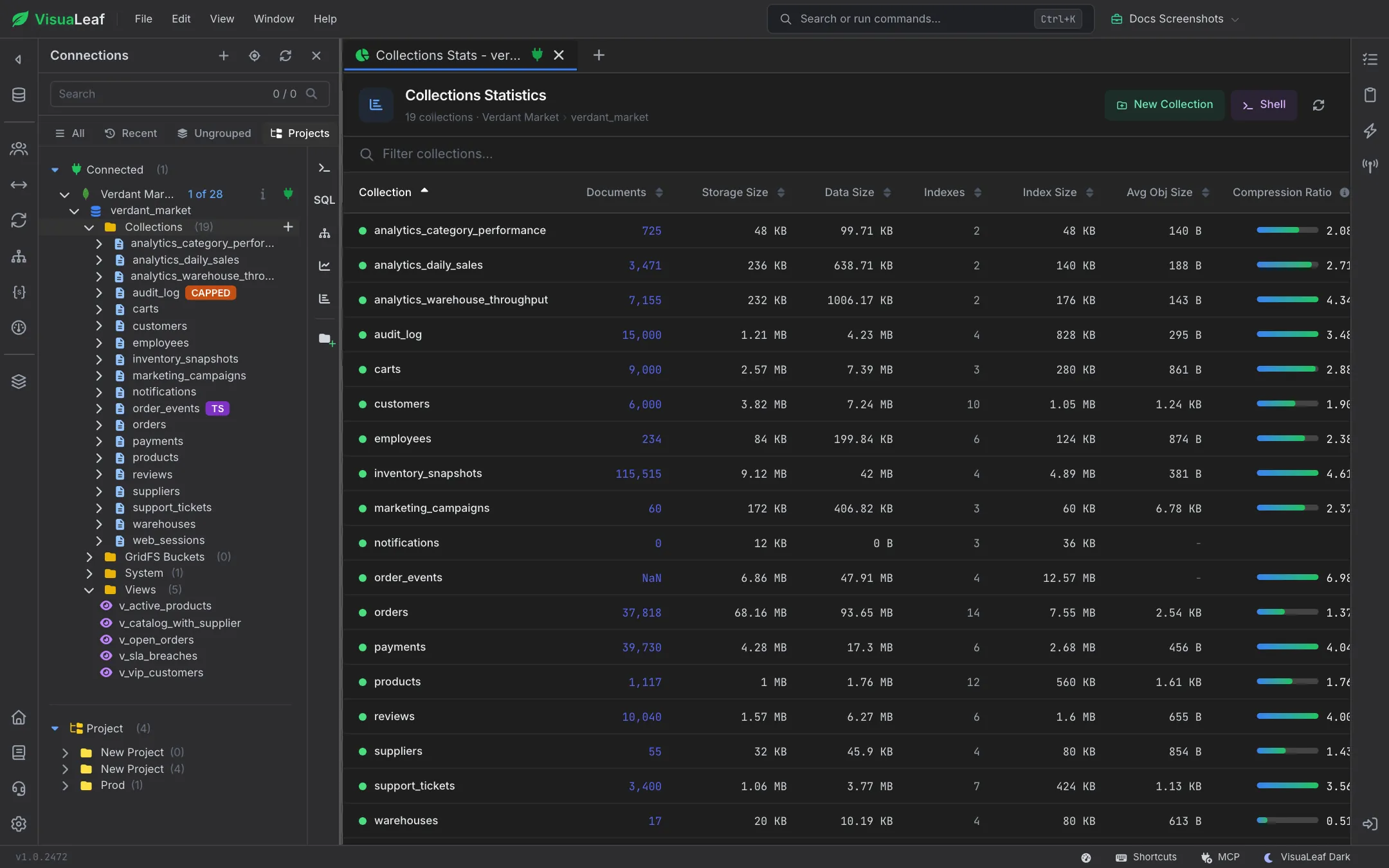Expand the GridFS Buckets folder
This screenshot has width=1389, height=868.
click(89, 557)
